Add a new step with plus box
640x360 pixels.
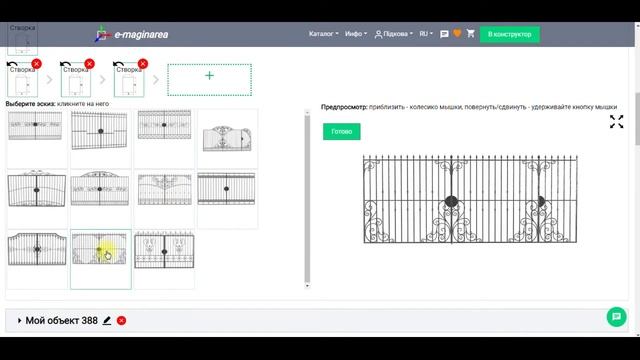[209, 80]
